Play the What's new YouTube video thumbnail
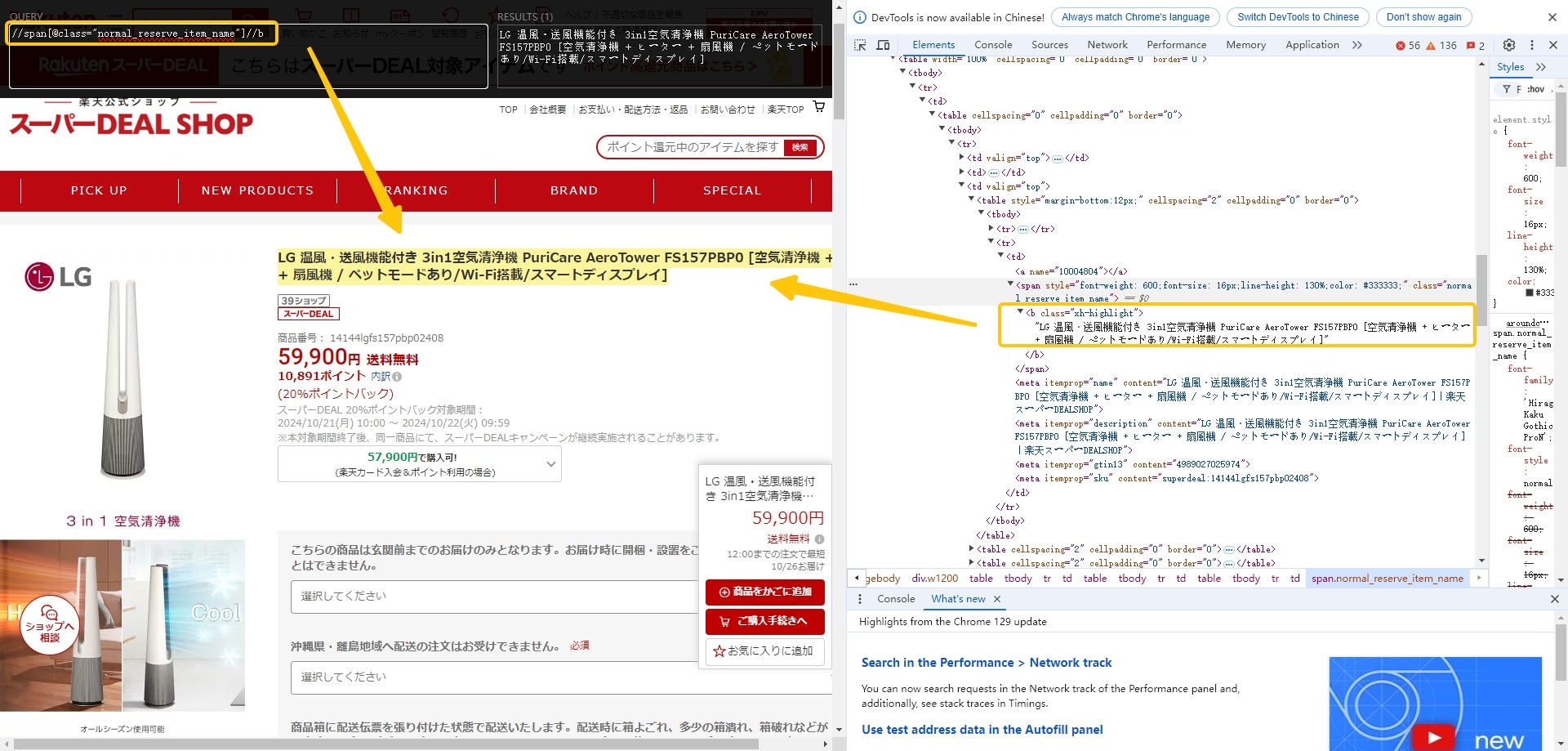 (x=1434, y=738)
